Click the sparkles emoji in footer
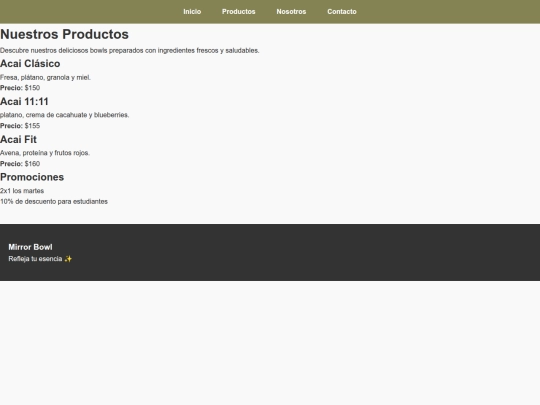This screenshot has width=540, height=405. click(68, 259)
